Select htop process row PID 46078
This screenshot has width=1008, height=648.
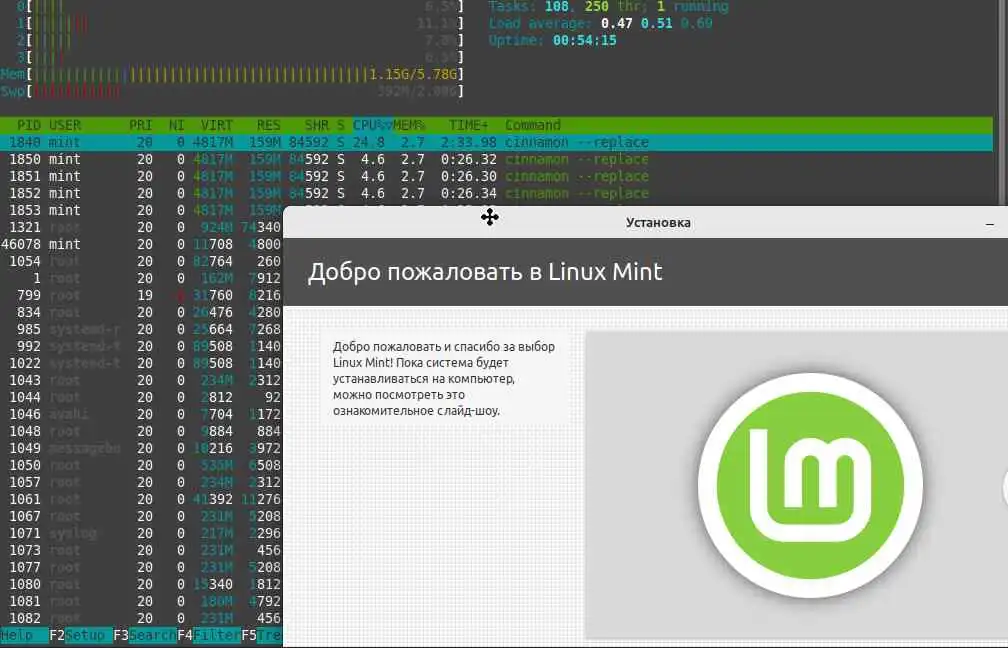pyautogui.click(x=141, y=244)
